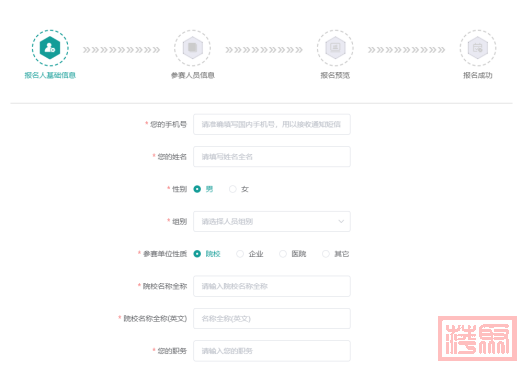Select the 男 gender radio button
Viewport: 523px width, 366px height.
coord(197,189)
